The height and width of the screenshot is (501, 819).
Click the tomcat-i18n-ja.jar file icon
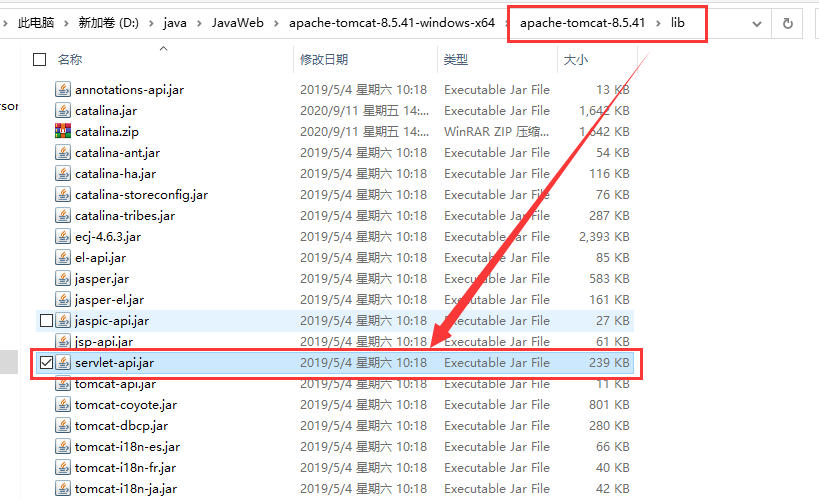click(x=63, y=488)
